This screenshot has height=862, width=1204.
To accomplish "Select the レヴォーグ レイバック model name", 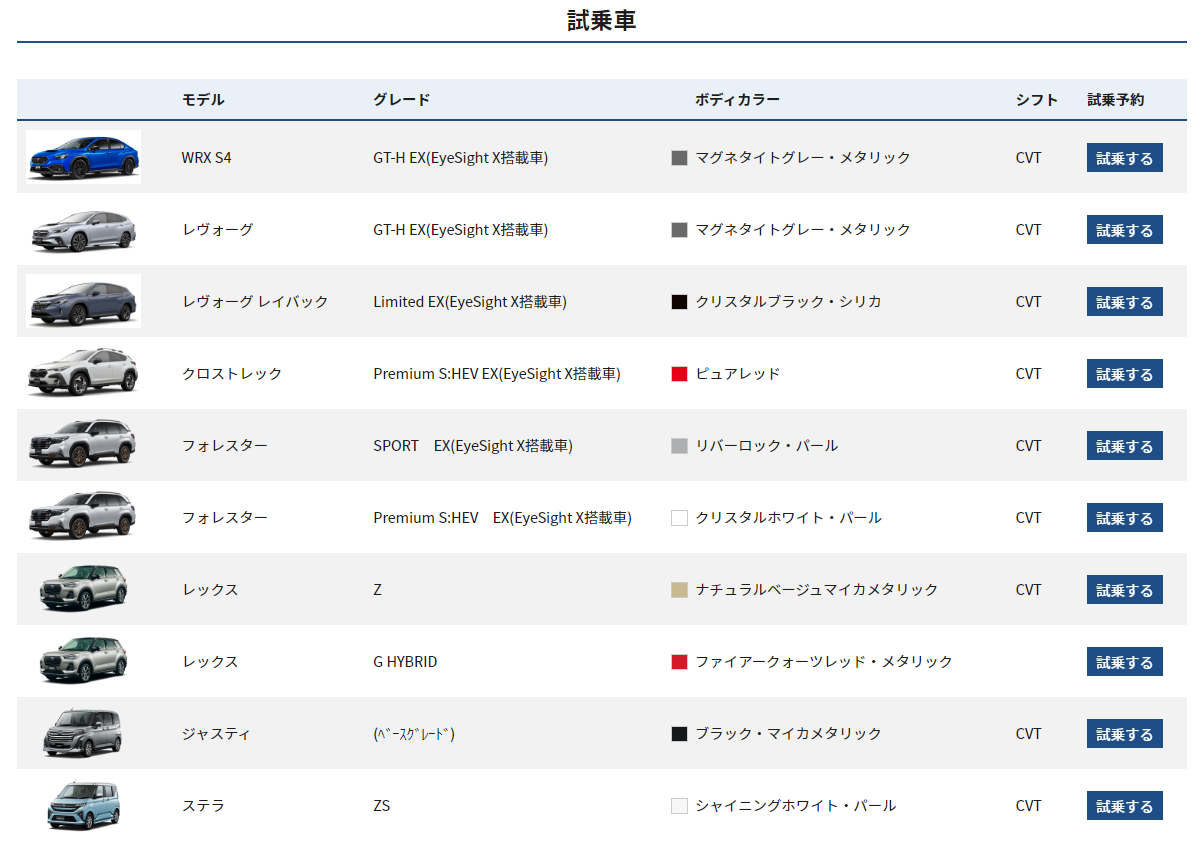I will pos(255,302).
